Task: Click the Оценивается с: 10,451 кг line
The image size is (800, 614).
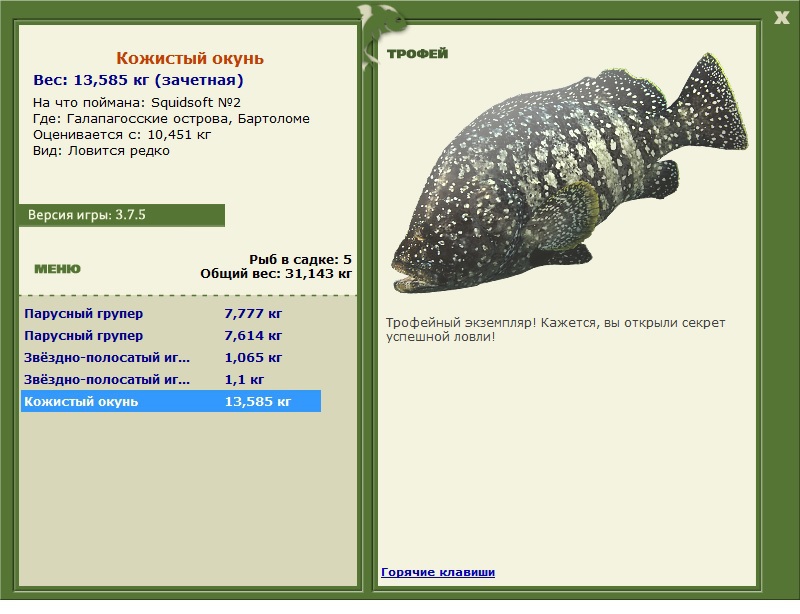Action: pos(122,135)
